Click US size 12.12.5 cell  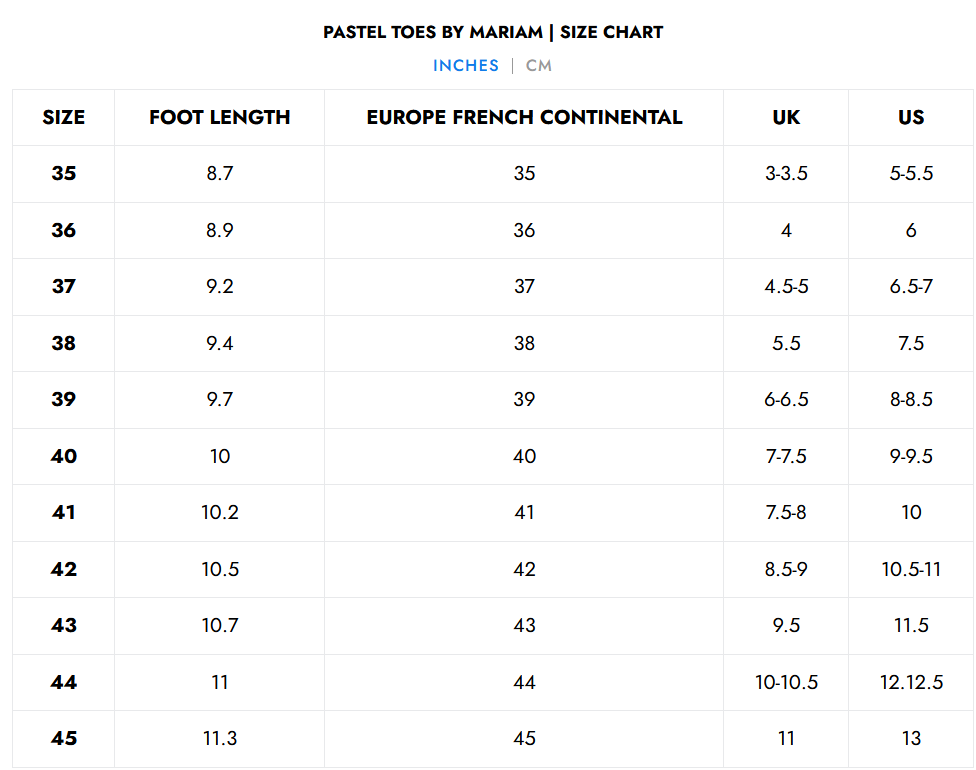click(x=911, y=682)
